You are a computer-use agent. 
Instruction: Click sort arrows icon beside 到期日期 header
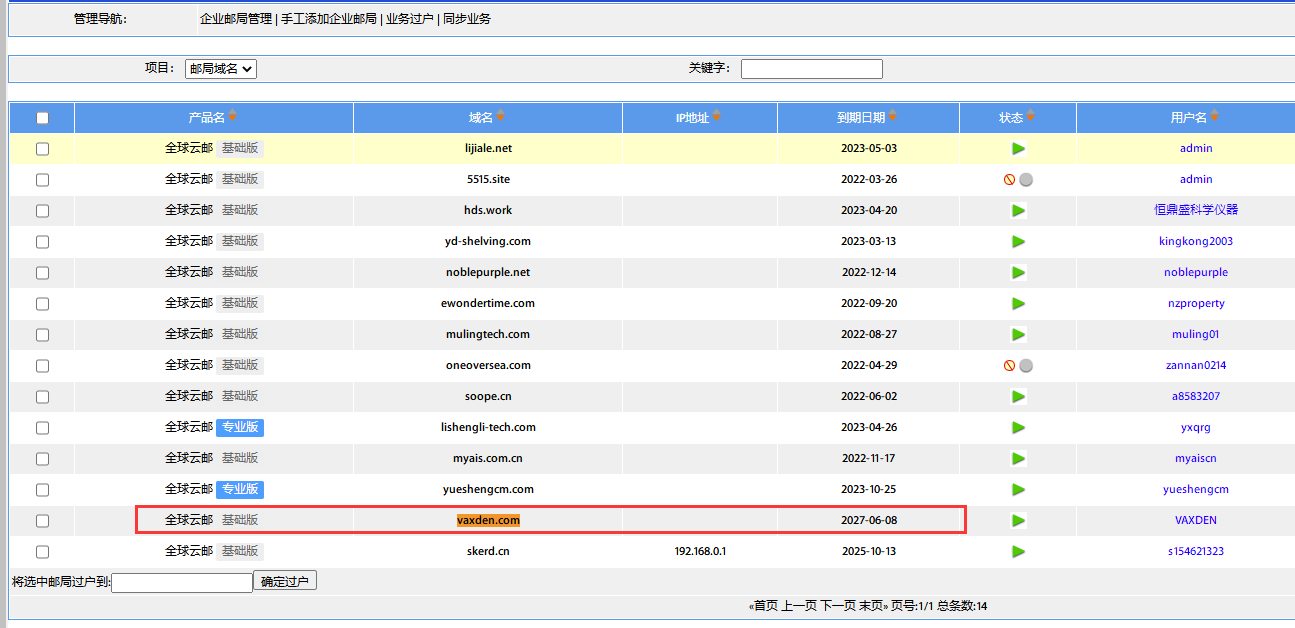tap(892, 117)
